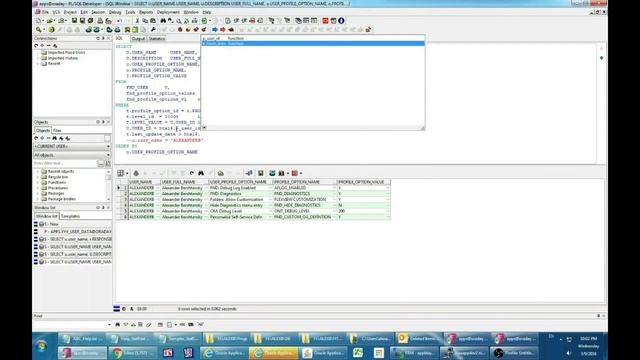The width and height of the screenshot is (640, 360).
Task: Click the binoculars find icon in result grid toolbar
Action: (201, 173)
